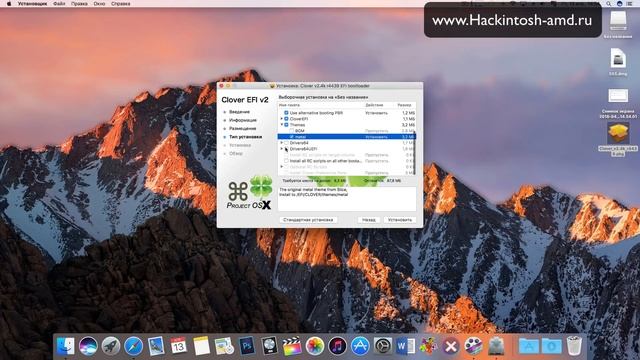Open the Apple menu
This screenshot has width=640, height=360.
(x=9, y=4)
